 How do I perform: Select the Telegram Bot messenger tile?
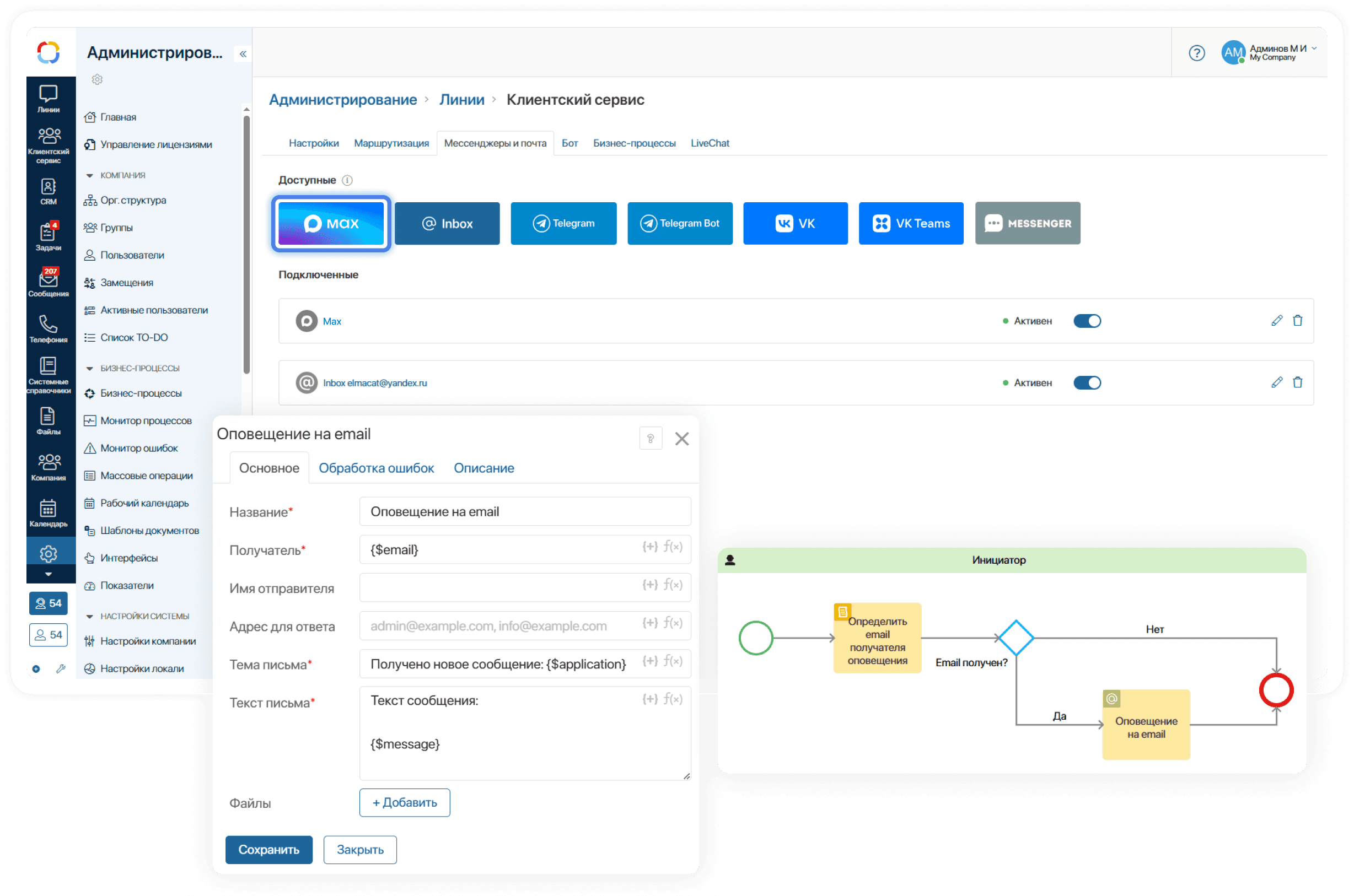pos(680,223)
